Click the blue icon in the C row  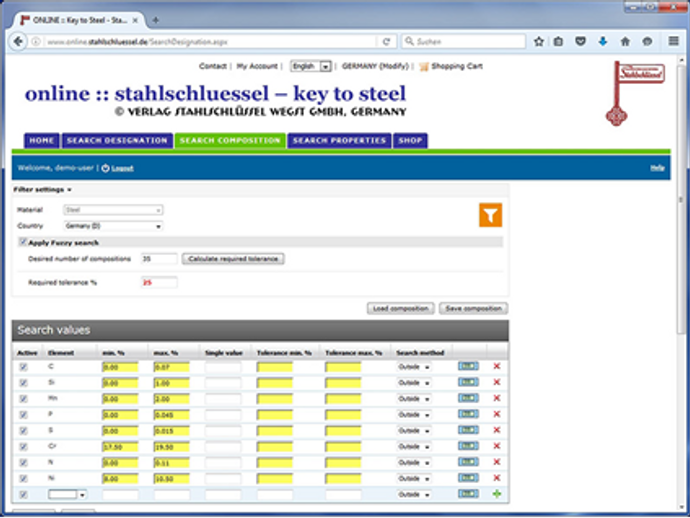tap(468, 366)
